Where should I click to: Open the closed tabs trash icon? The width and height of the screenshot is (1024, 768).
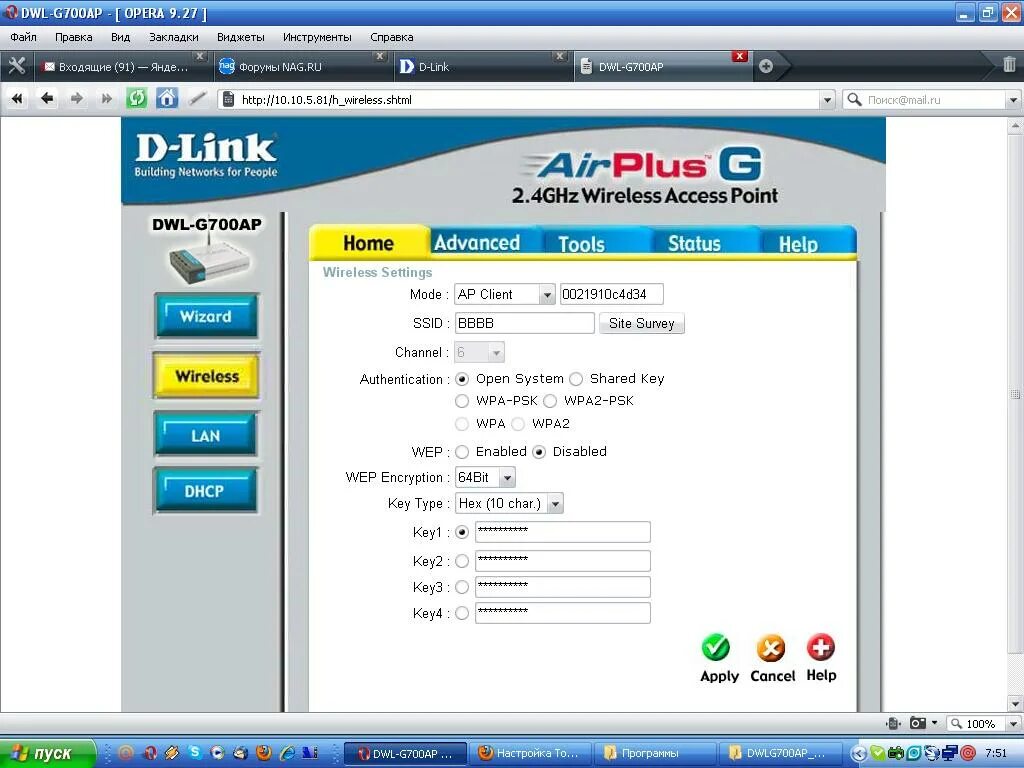click(1009, 64)
